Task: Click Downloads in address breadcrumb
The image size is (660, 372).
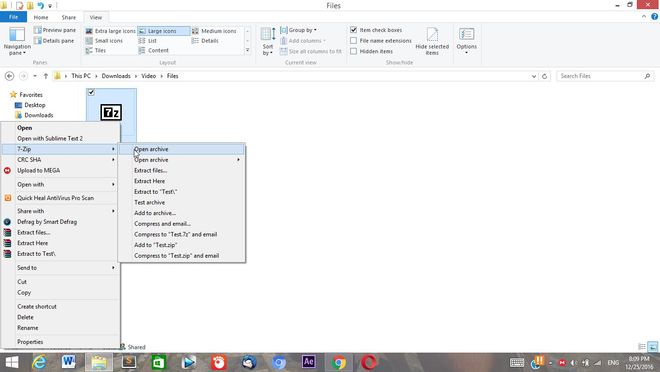Action: 116,76
